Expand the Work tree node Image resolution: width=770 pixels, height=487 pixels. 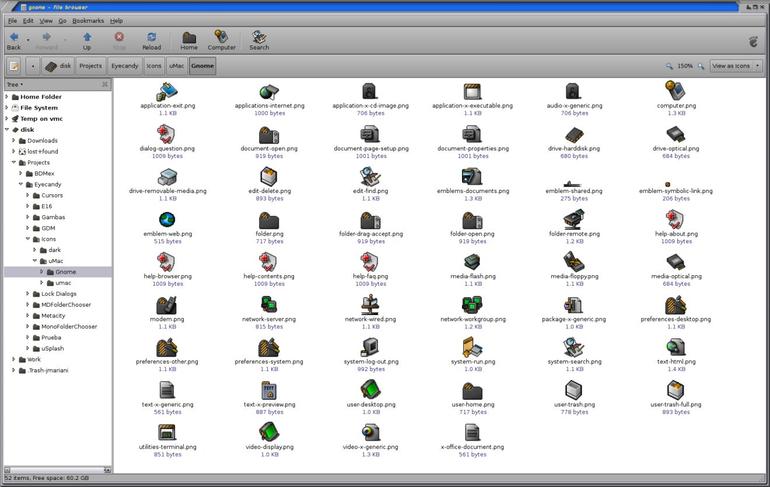click(14, 359)
